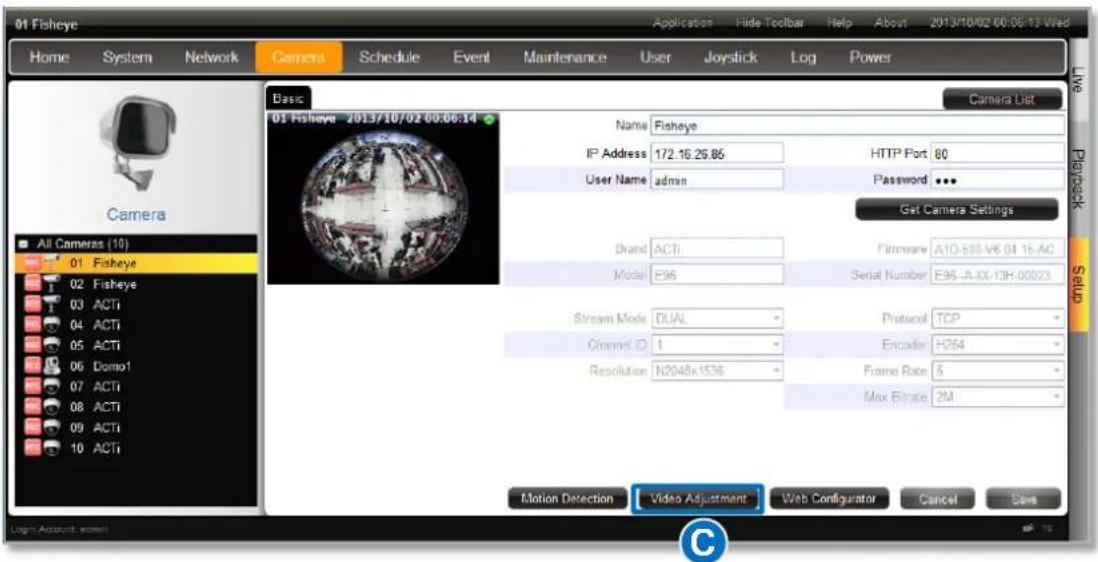Open the Network menu tab

(211, 57)
